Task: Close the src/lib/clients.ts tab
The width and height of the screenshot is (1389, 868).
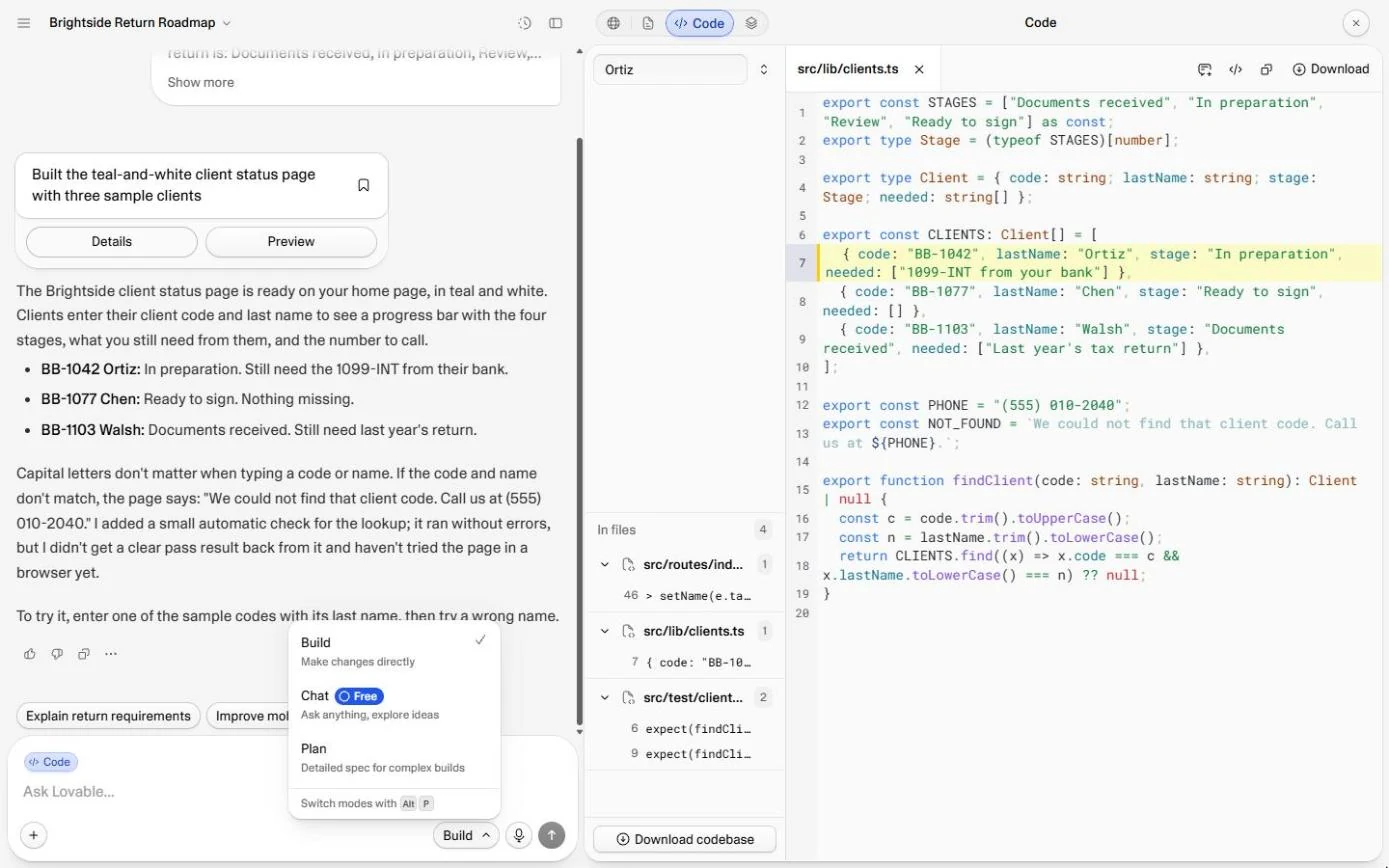Action: pyautogui.click(x=919, y=69)
